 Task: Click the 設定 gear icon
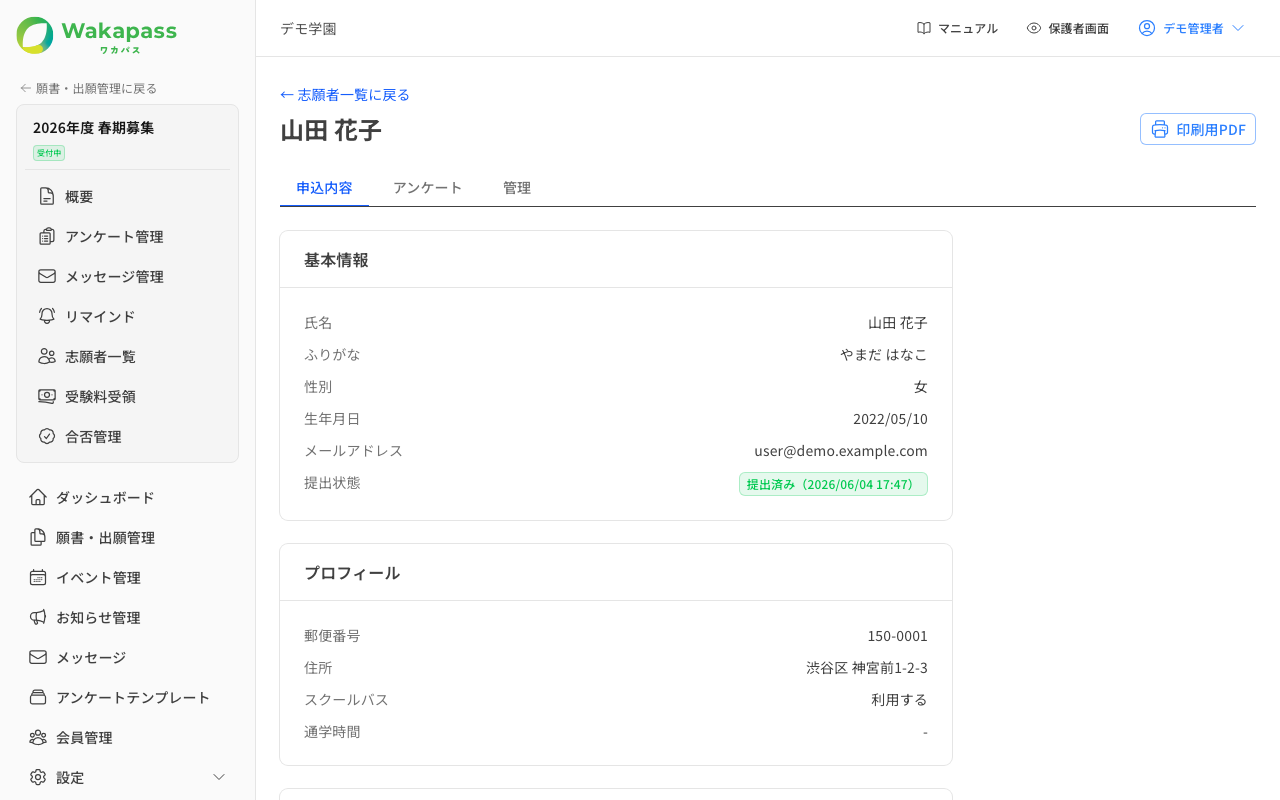tap(38, 777)
